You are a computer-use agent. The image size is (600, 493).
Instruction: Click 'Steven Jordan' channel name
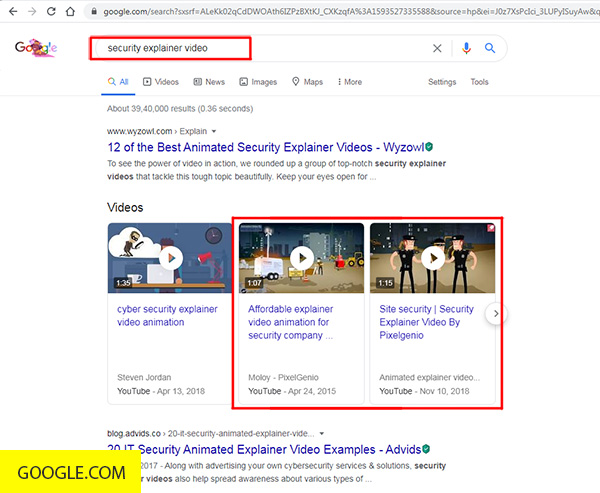point(144,377)
